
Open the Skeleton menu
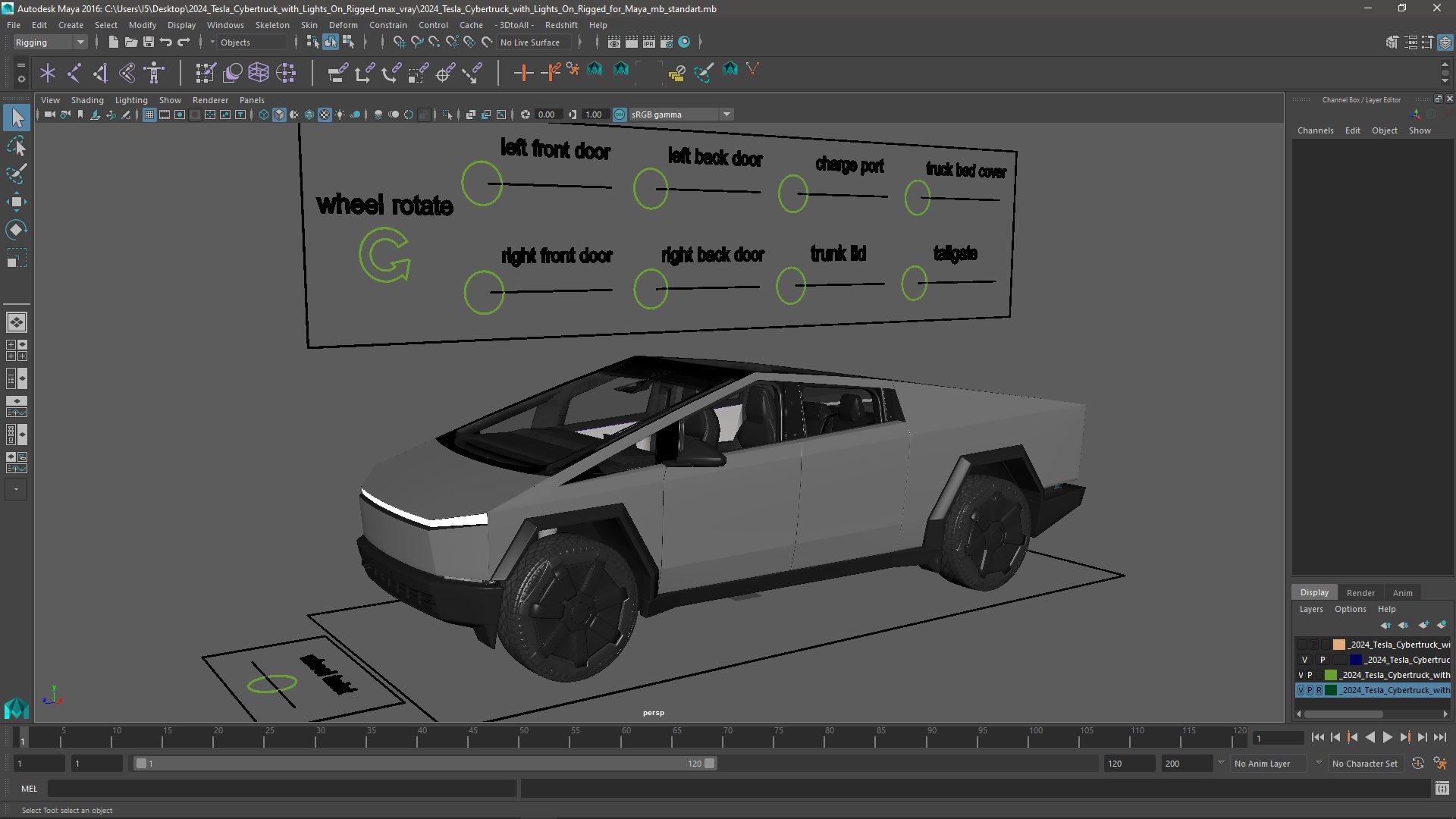(x=272, y=25)
